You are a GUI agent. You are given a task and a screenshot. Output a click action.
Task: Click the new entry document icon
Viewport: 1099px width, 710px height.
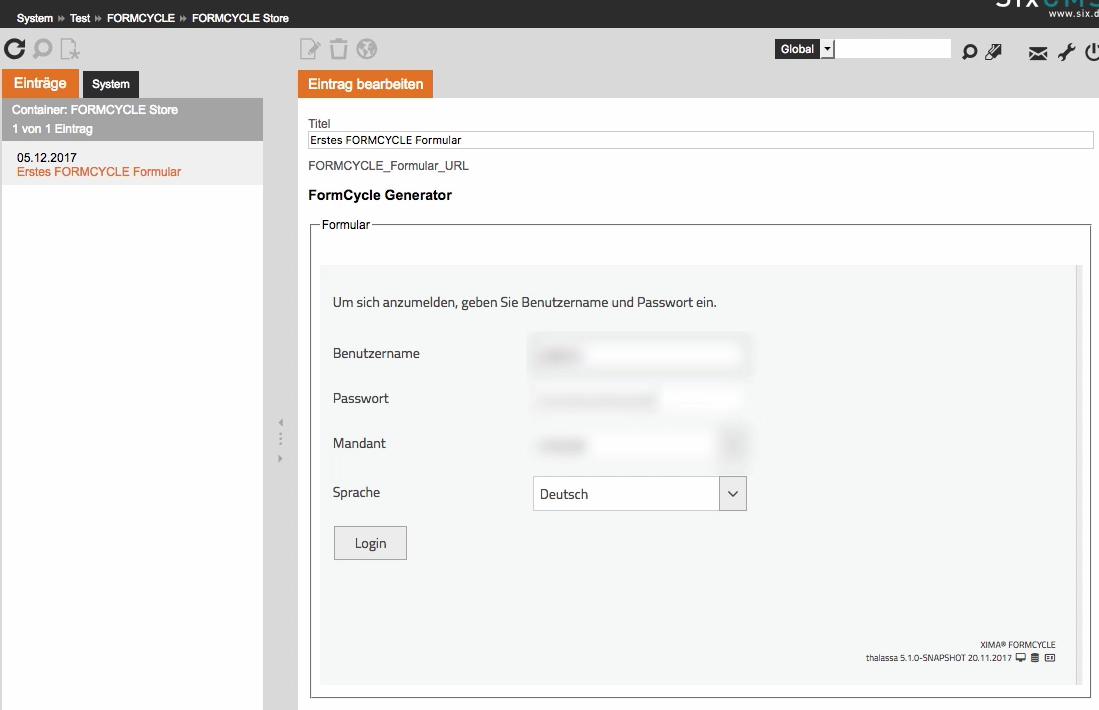coord(69,48)
